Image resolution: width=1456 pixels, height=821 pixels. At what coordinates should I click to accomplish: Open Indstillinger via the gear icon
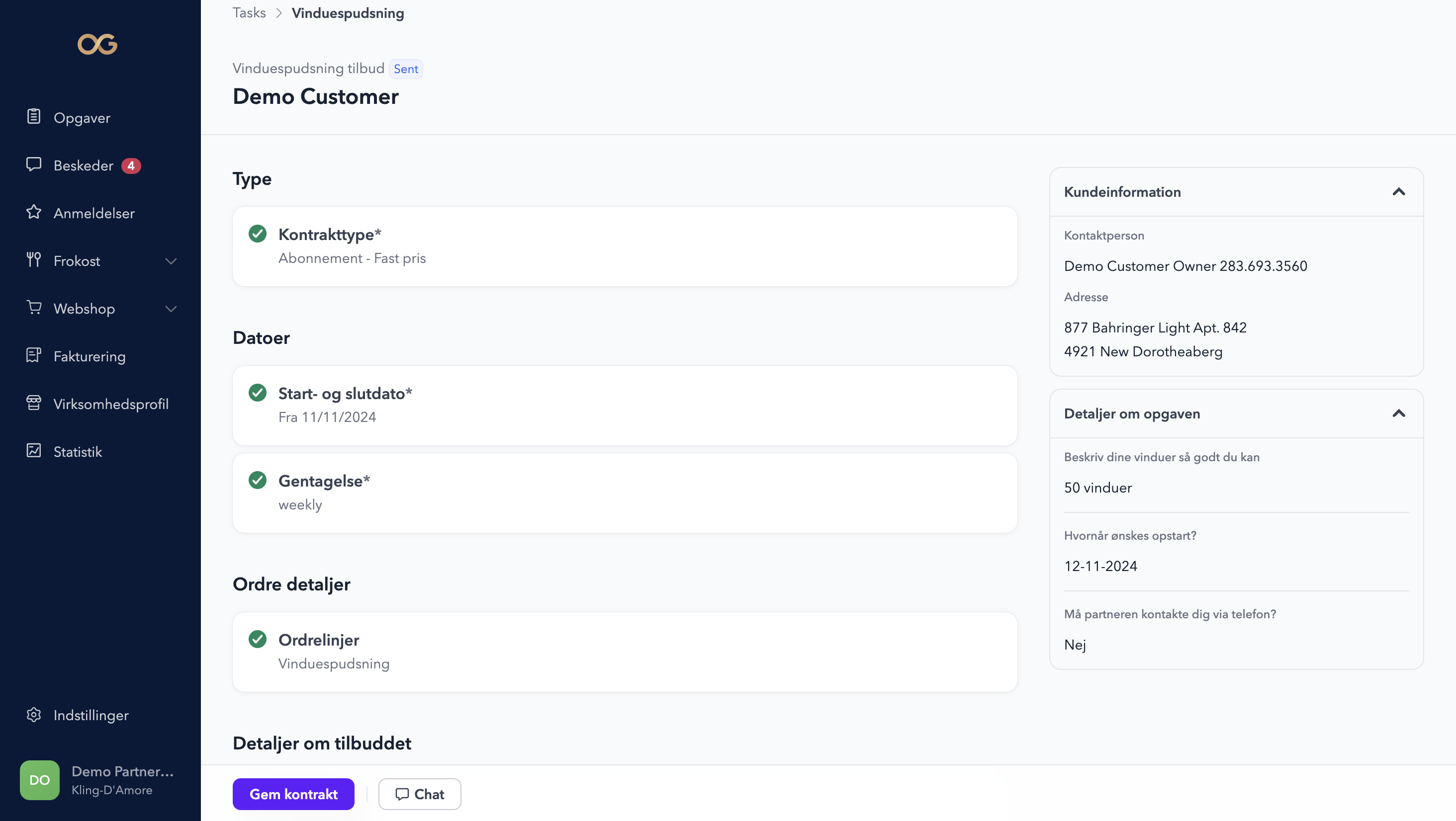tap(34, 714)
